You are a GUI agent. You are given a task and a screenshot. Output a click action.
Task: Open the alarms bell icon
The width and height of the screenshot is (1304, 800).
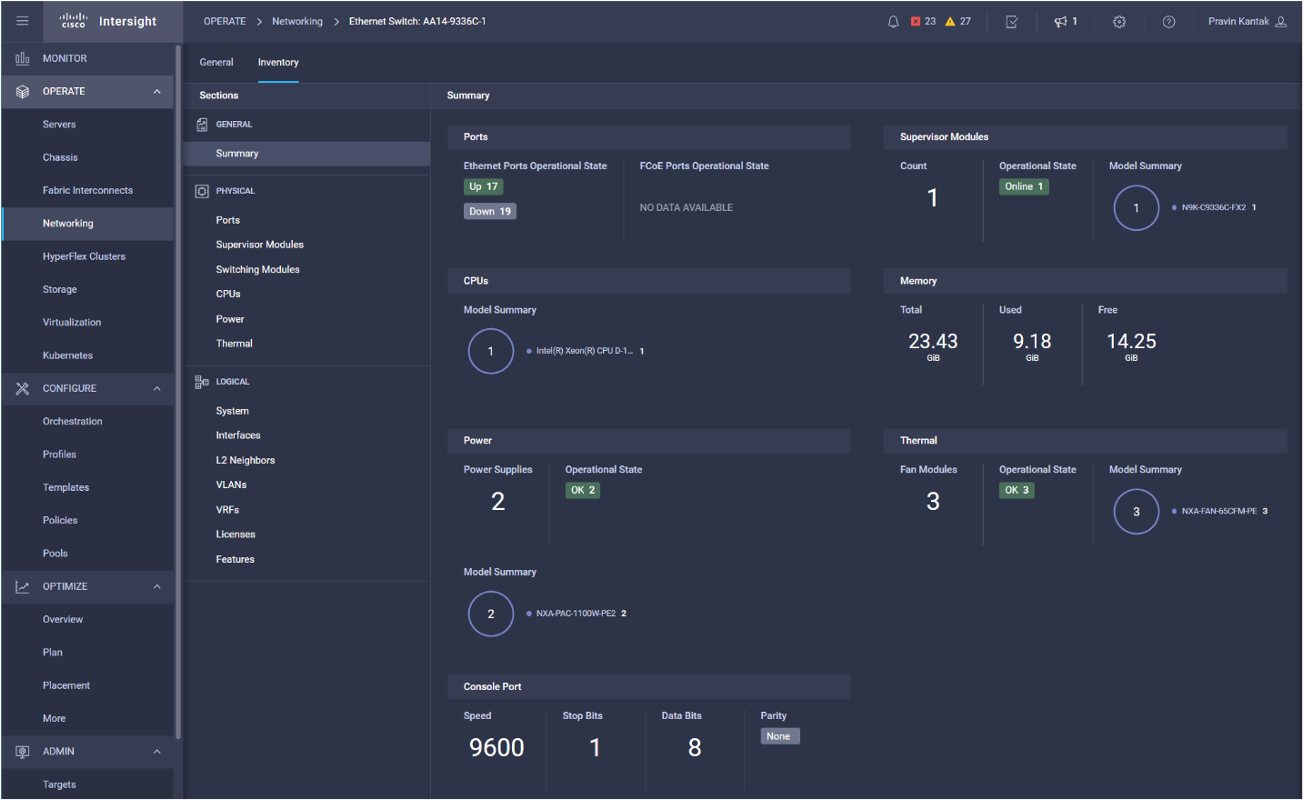(x=893, y=21)
